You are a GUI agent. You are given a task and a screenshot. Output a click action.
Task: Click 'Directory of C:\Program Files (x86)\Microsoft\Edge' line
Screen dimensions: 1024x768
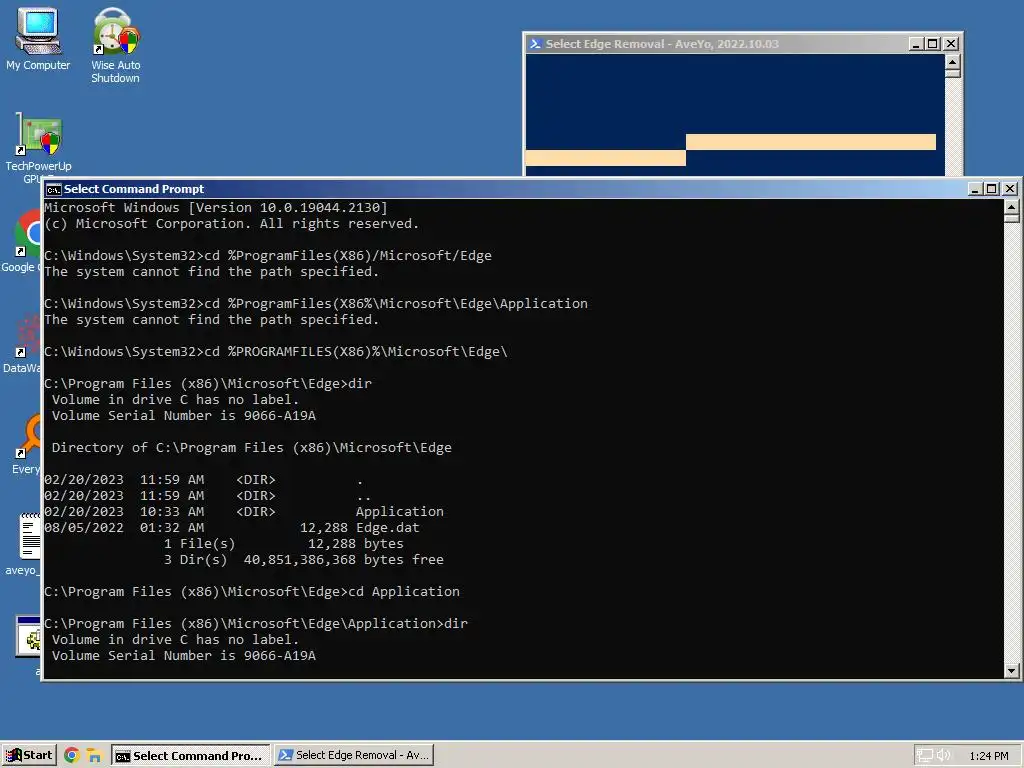pos(251,448)
